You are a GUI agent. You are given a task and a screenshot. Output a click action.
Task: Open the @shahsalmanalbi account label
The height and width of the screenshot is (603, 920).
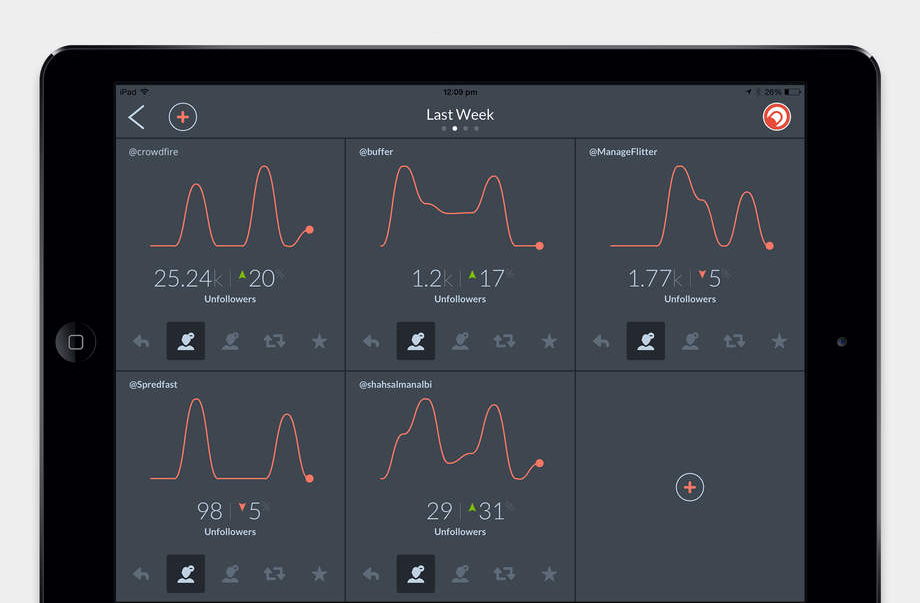(x=395, y=384)
